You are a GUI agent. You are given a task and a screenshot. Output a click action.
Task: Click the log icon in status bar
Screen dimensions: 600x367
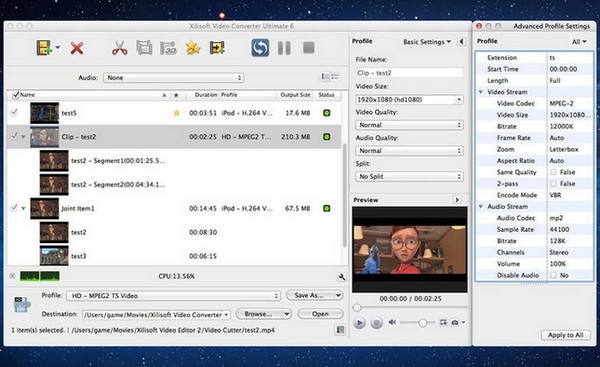coord(340,329)
